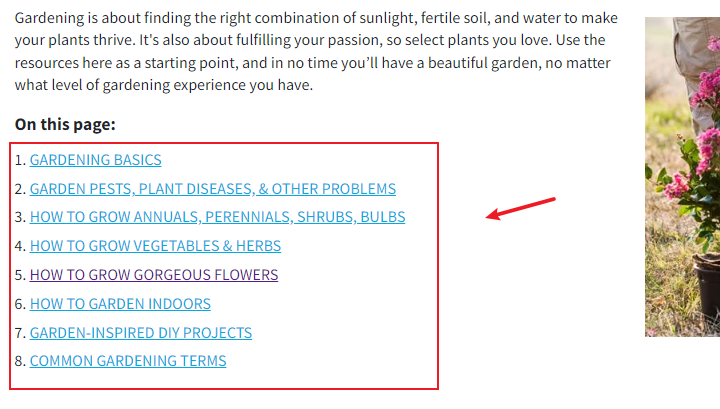720x409 pixels.
Task: Click the red arrow annotation
Action: point(521,208)
